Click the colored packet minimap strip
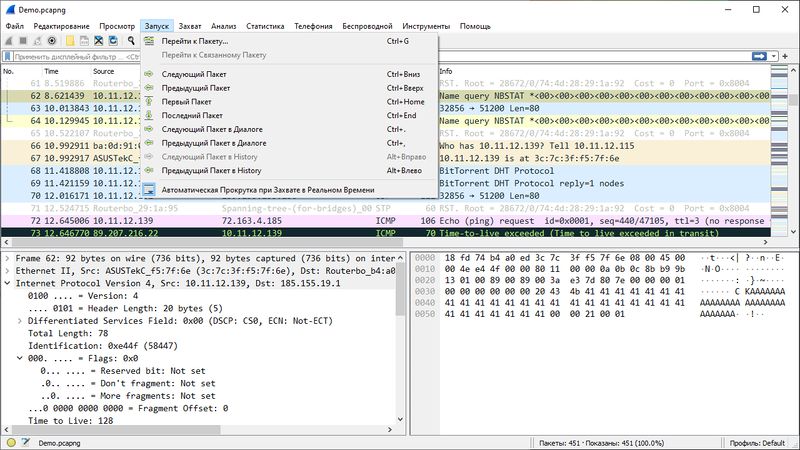This screenshot has width=800, height=450. [779, 151]
